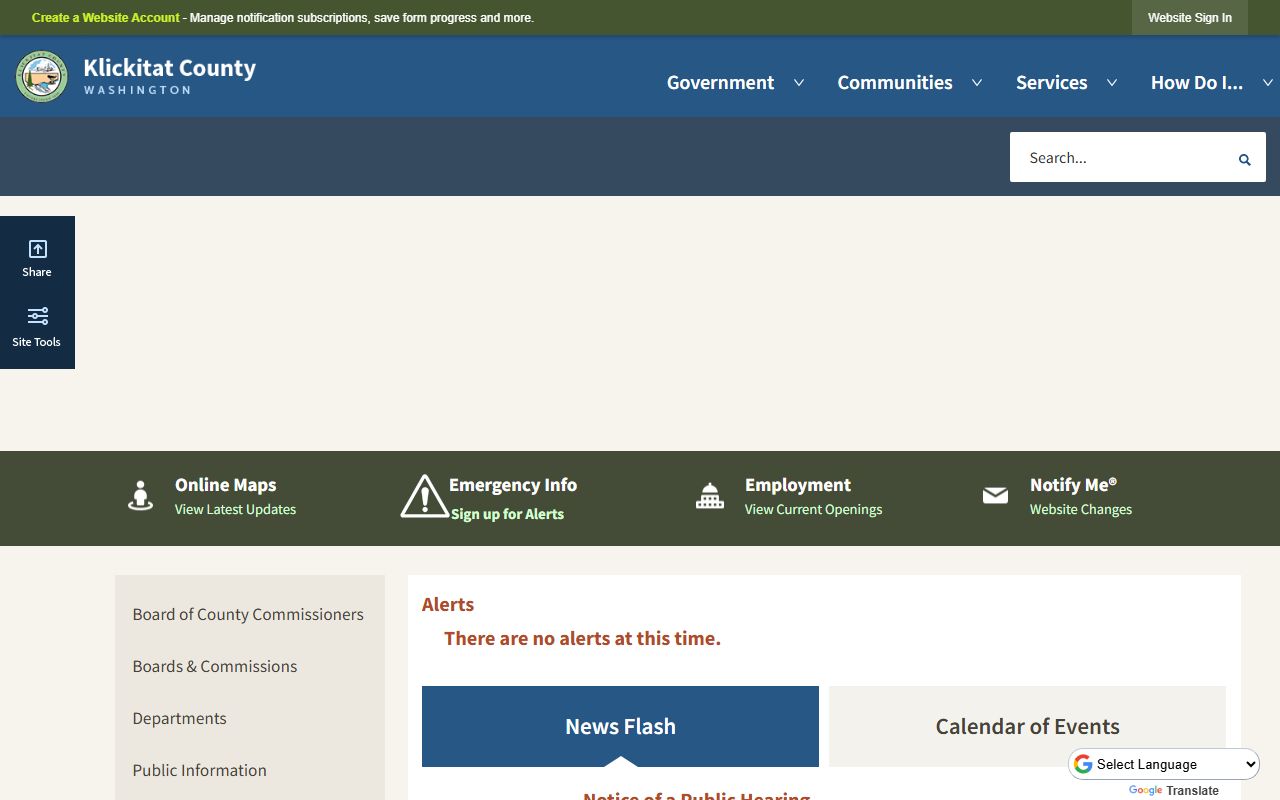This screenshot has height=800, width=1280.
Task: Open the Public Information page
Action: point(200,770)
